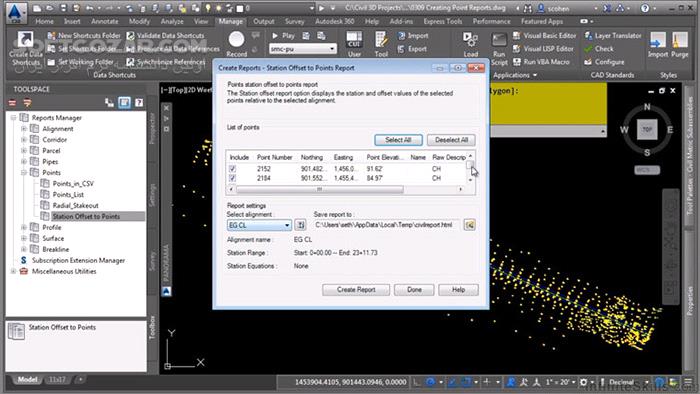Expand the Profile reports node

(x=24, y=227)
